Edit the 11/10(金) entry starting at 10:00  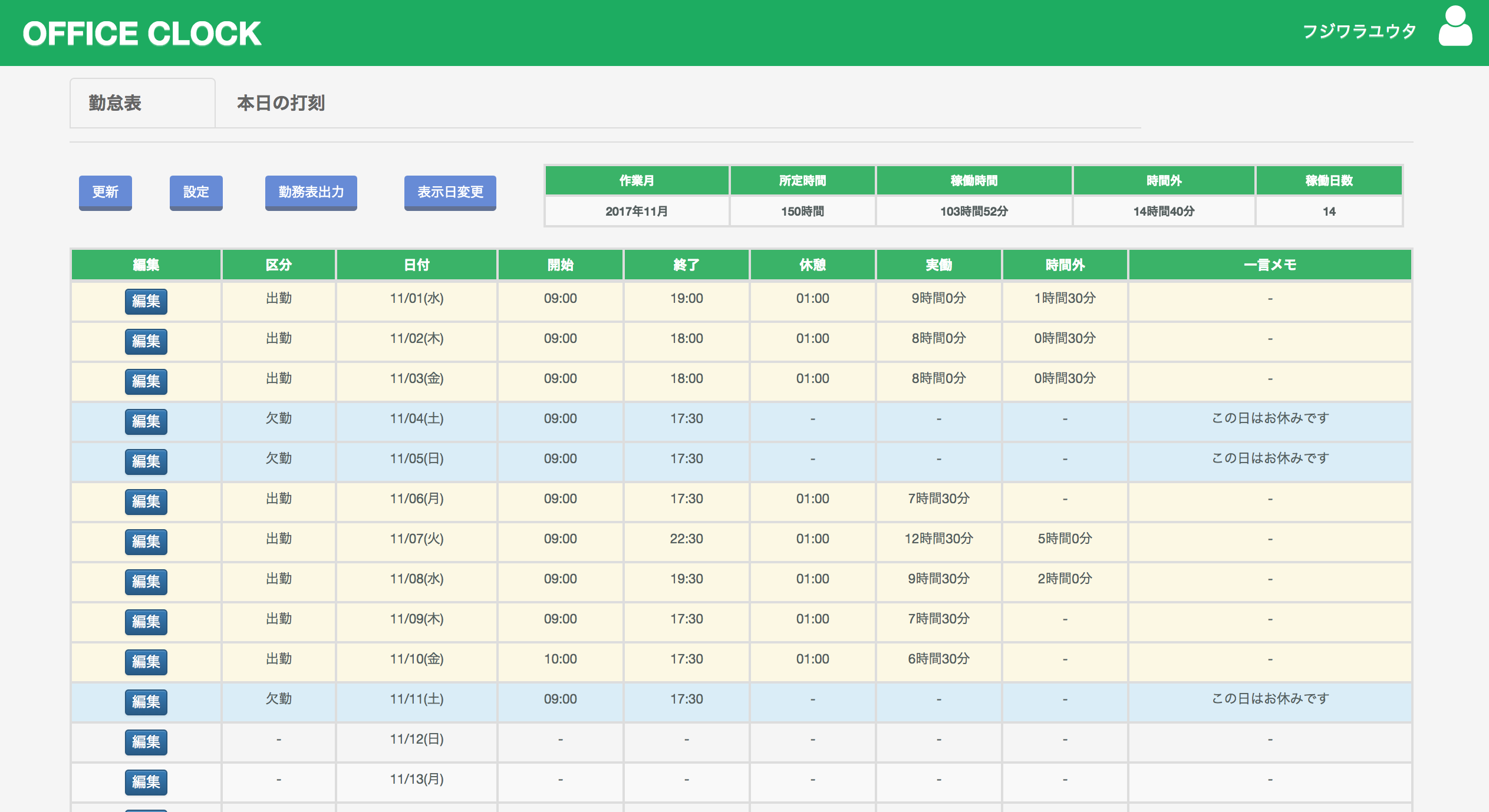(146, 662)
